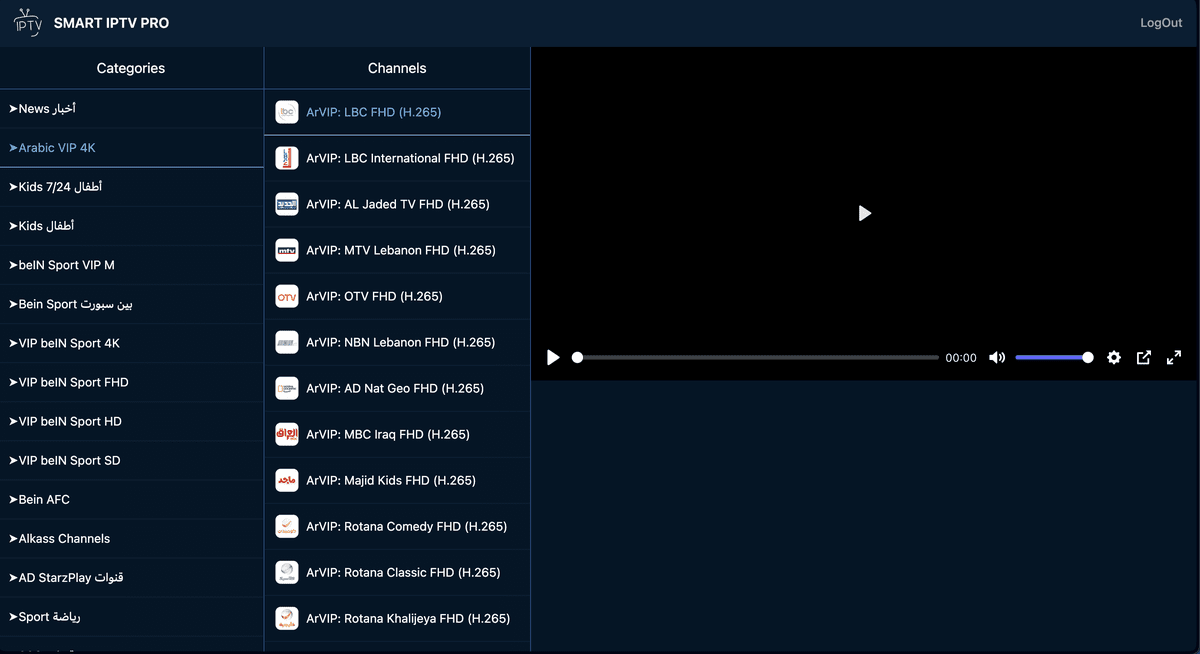Viewport: 1200px width, 654px height.
Task: Expand the News أخبار category
Action: tap(131, 108)
